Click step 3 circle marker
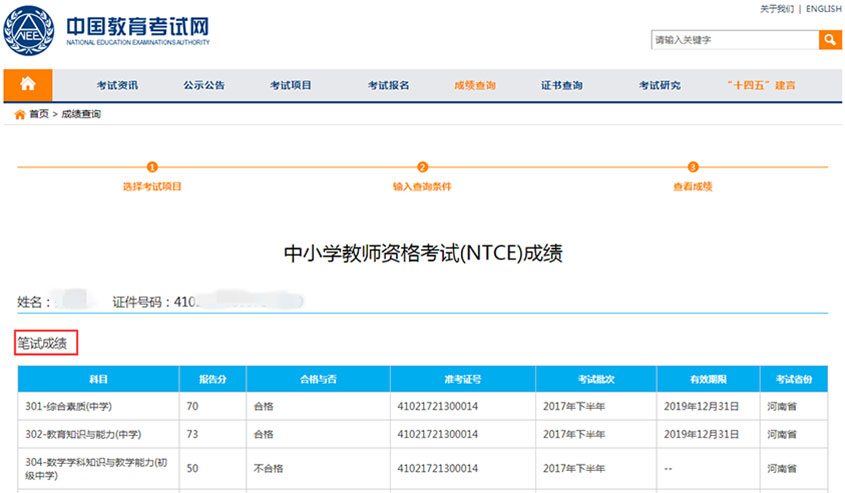 coord(692,167)
